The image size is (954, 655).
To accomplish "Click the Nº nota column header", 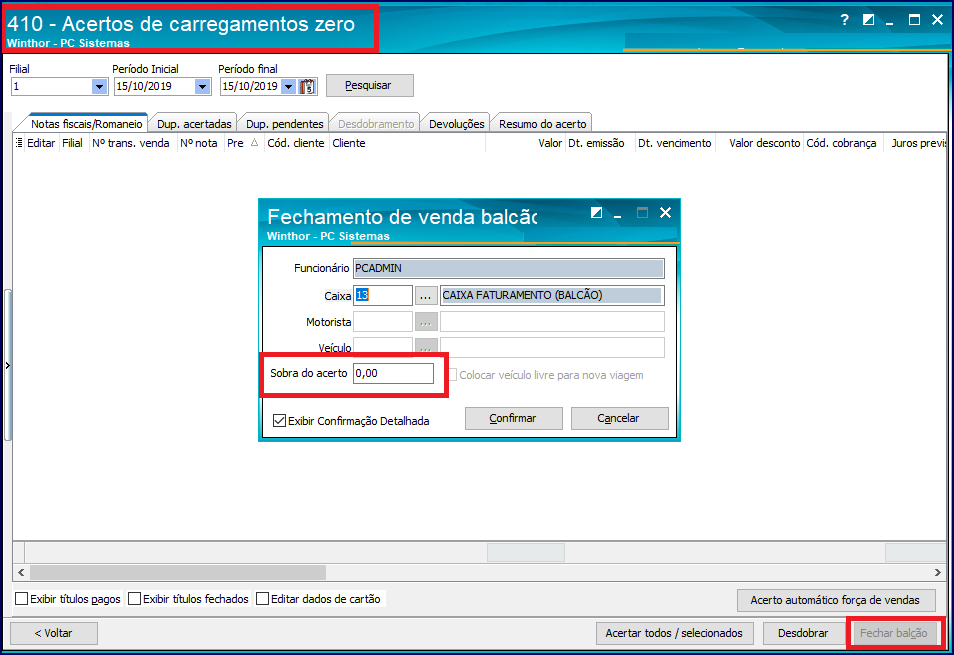I will tap(200, 143).
